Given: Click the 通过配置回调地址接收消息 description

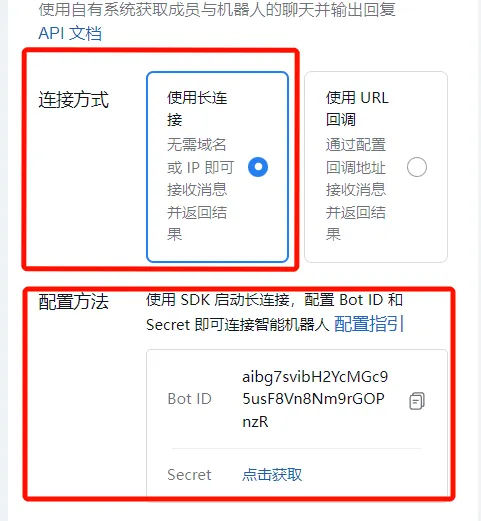Looking at the screenshot, I should coord(356,167).
